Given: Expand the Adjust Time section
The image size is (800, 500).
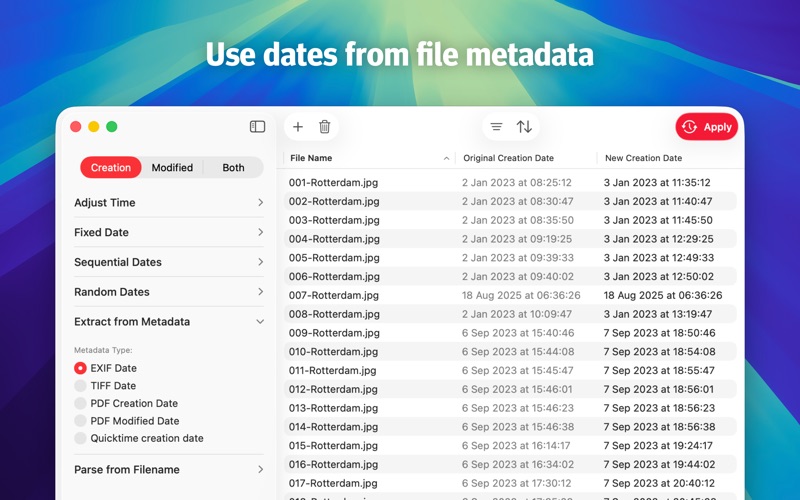Looking at the screenshot, I should [x=169, y=203].
